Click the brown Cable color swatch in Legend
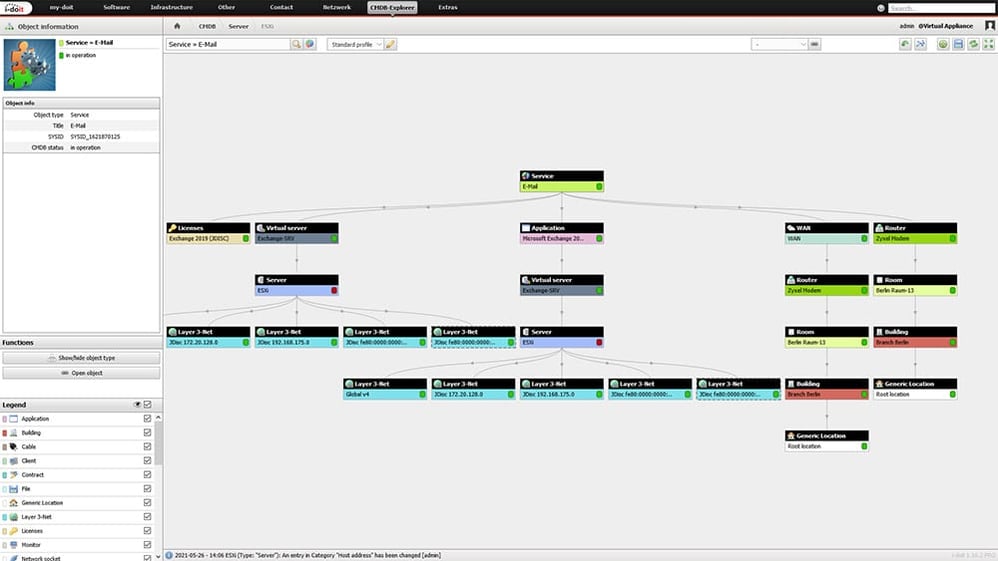 click(4, 447)
